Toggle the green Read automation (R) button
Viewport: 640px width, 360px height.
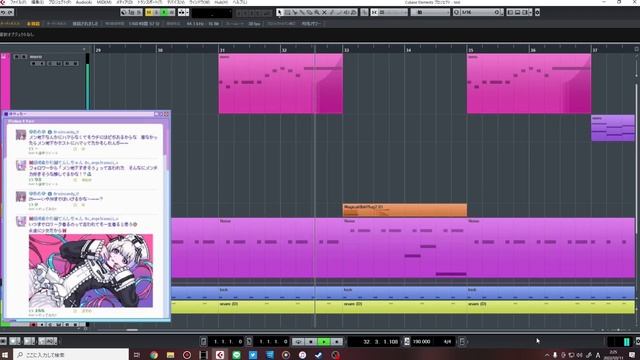[164, 13]
